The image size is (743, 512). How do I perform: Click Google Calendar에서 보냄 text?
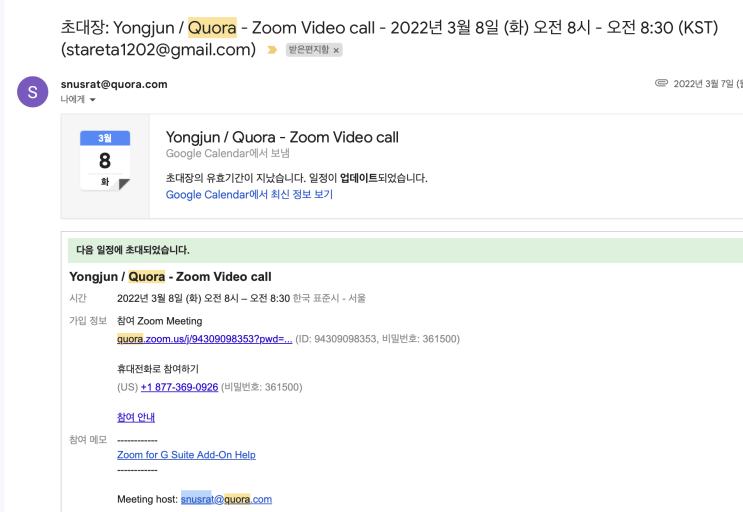227,153
